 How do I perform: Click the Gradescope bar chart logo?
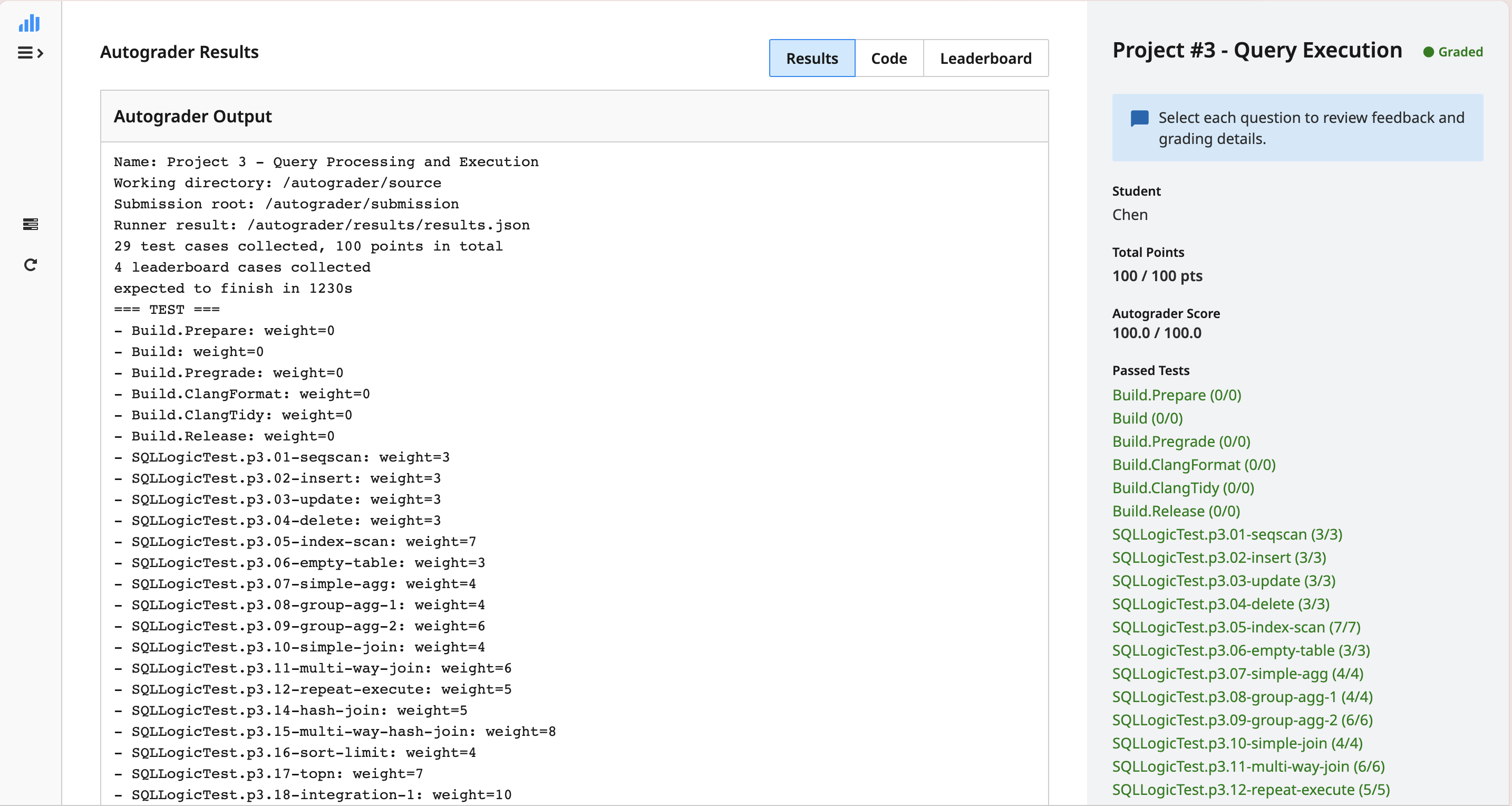point(30,23)
